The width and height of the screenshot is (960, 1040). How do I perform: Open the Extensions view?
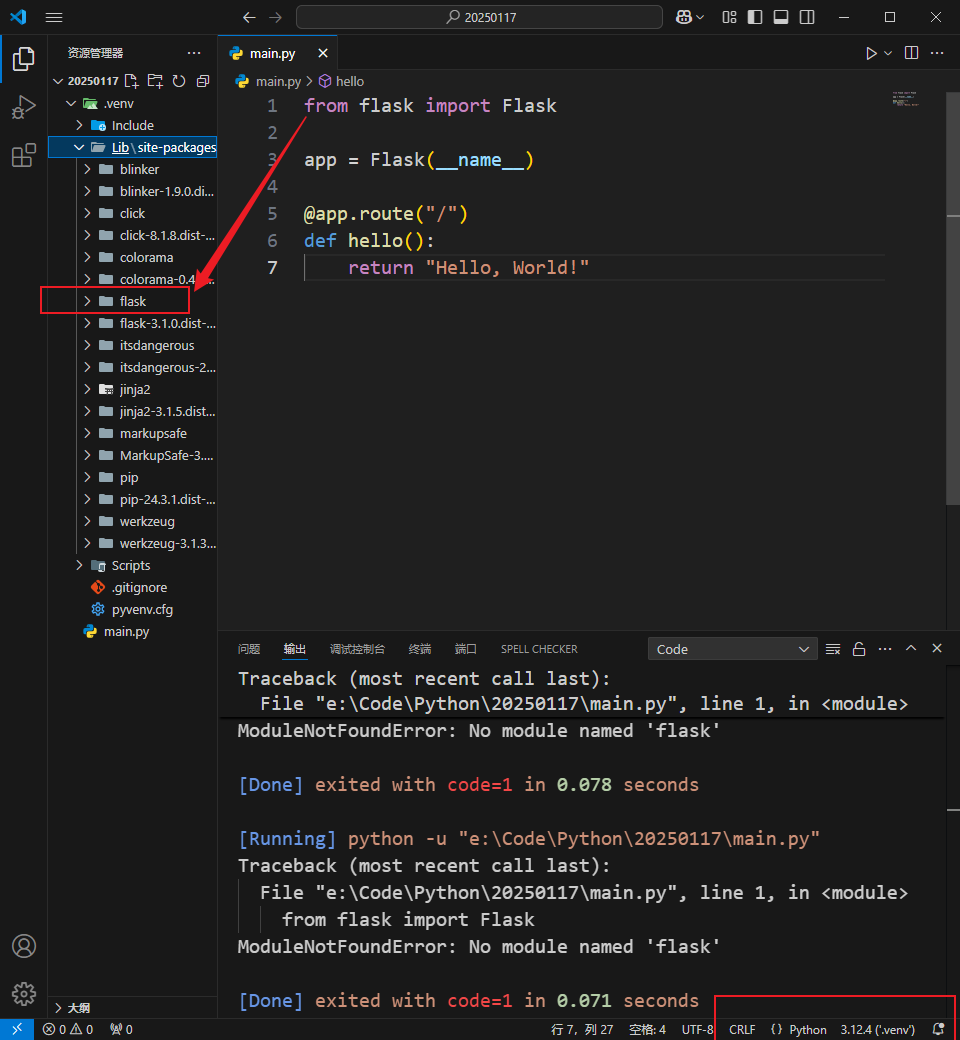point(23,155)
